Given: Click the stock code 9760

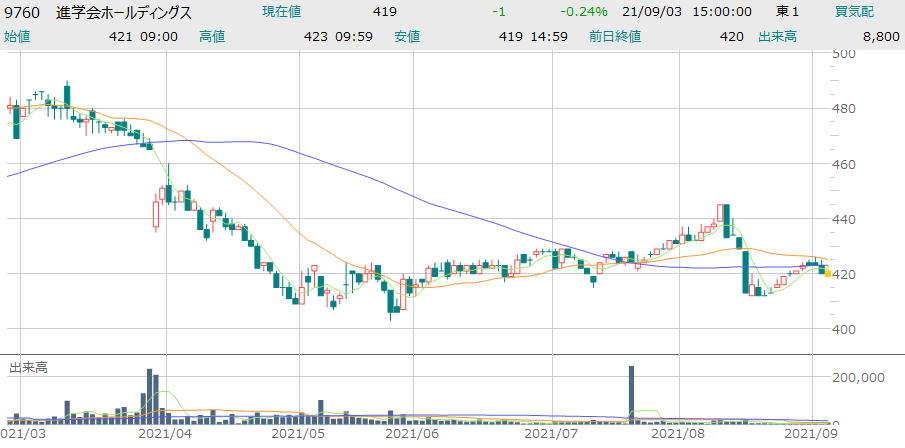Looking at the screenshot, I should (23, 12).
